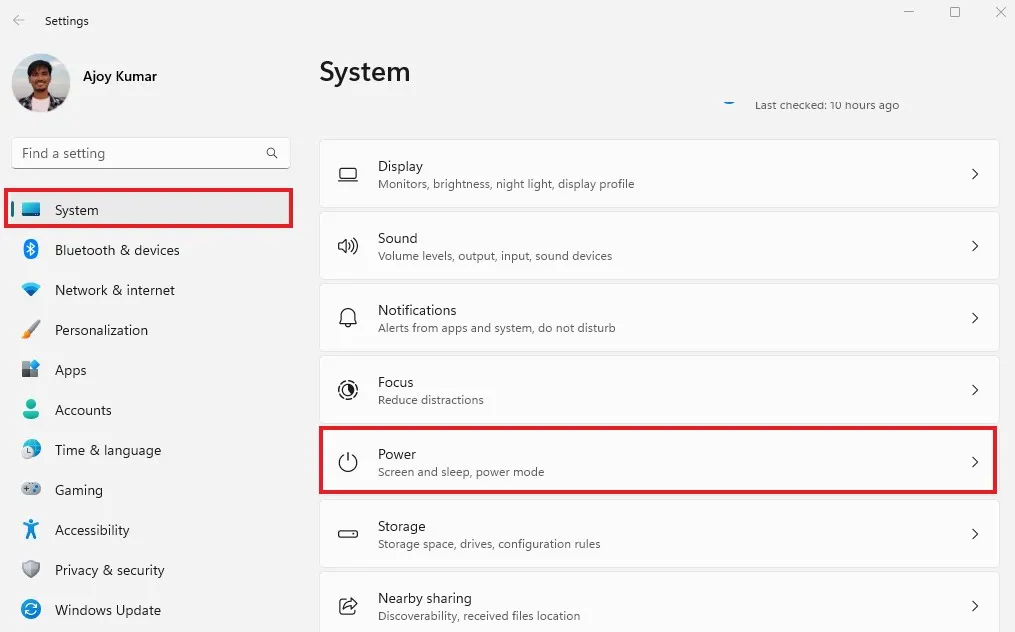Select the Bluetooth & devices sidebar icon
1015x632 pixels.
tap(31, 250)
